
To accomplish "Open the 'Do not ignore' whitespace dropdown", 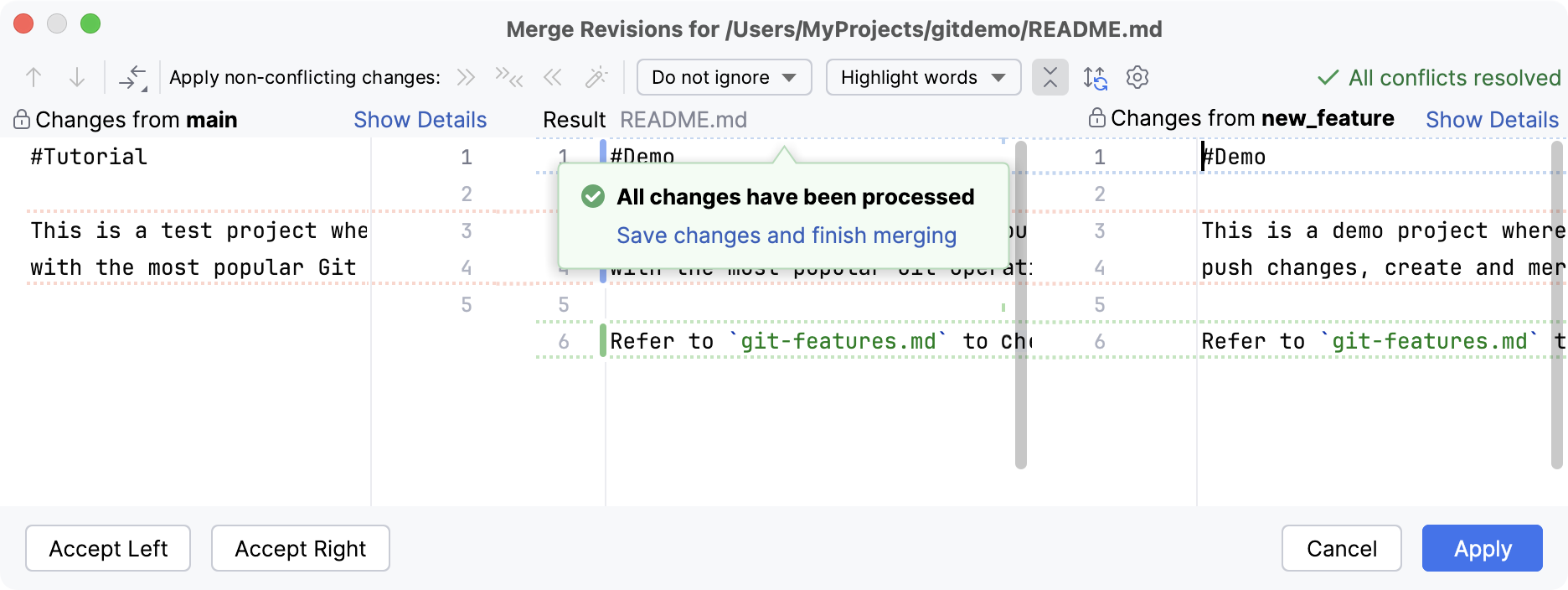I will click(724, 78).
